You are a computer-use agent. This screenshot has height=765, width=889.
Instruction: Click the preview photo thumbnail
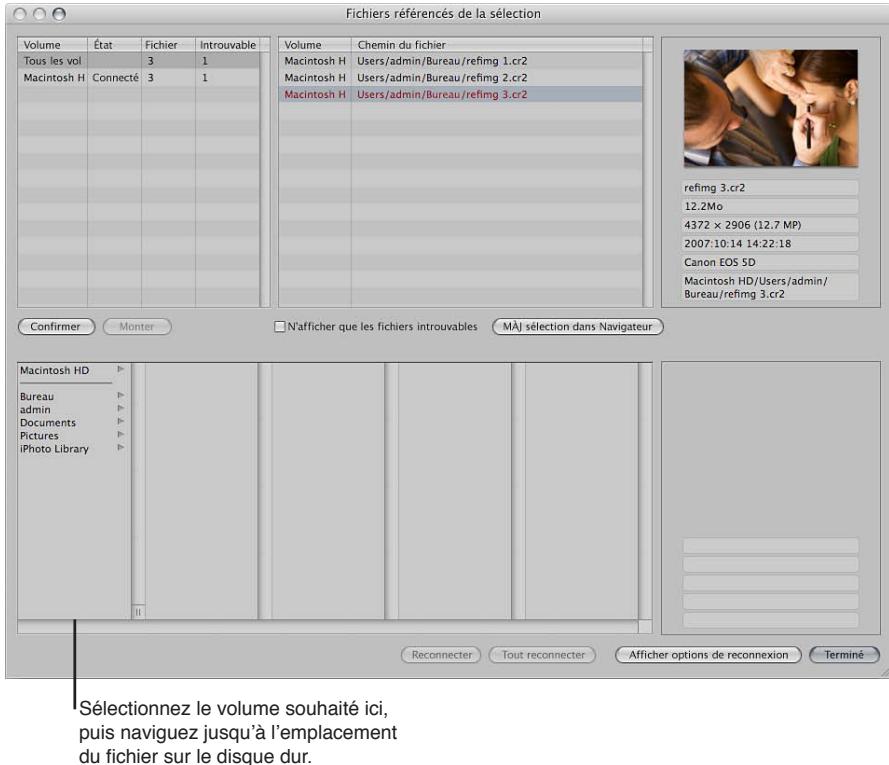click(771, 108)
